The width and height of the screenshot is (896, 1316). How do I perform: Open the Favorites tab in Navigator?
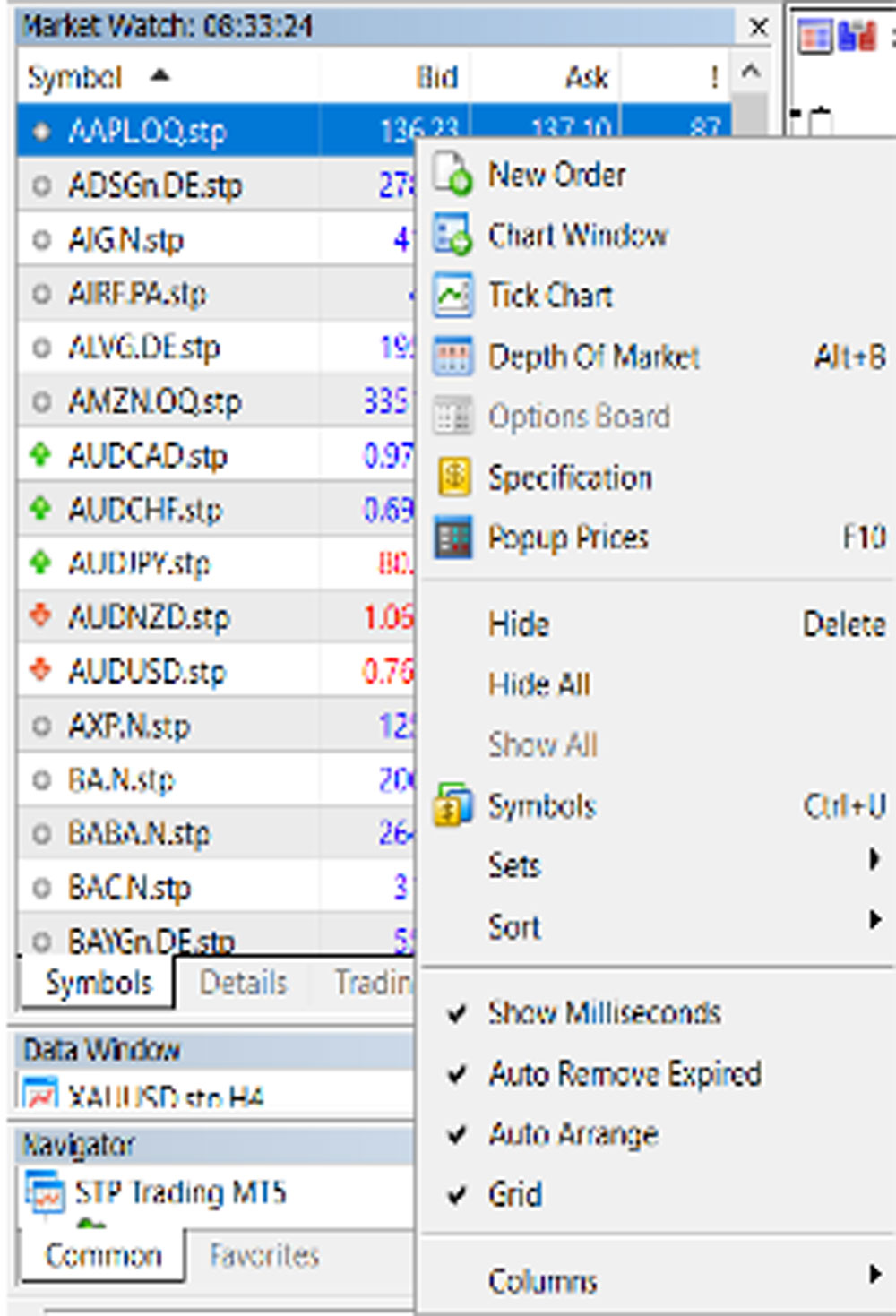[264, 1255]
